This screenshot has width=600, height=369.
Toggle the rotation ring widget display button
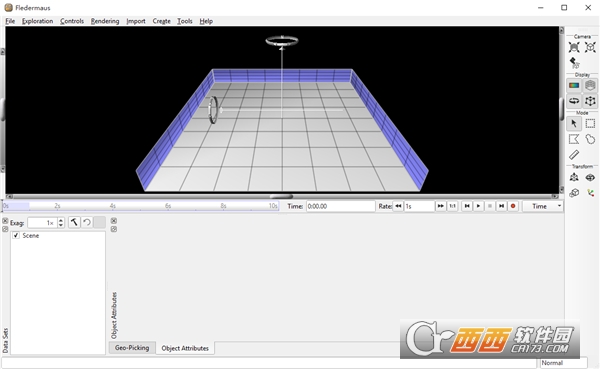point(574,101)
